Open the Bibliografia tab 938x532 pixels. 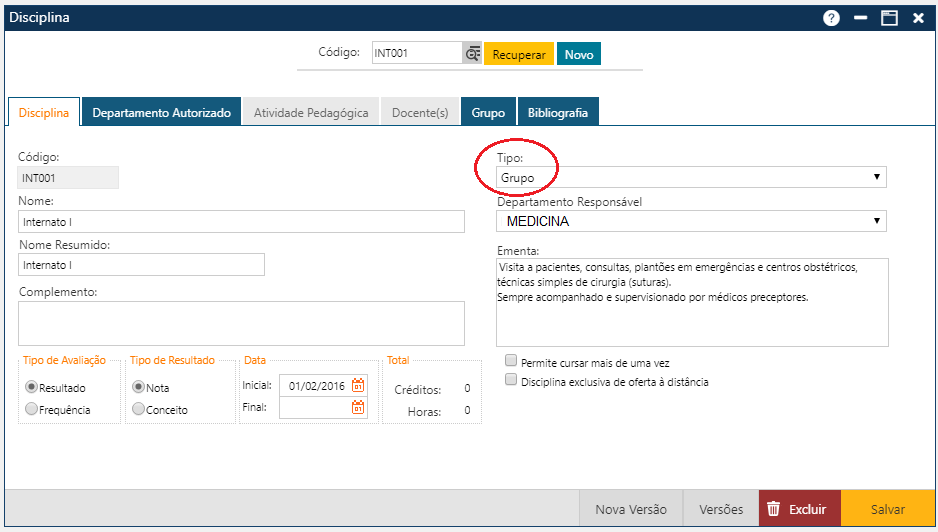[557, 113]
